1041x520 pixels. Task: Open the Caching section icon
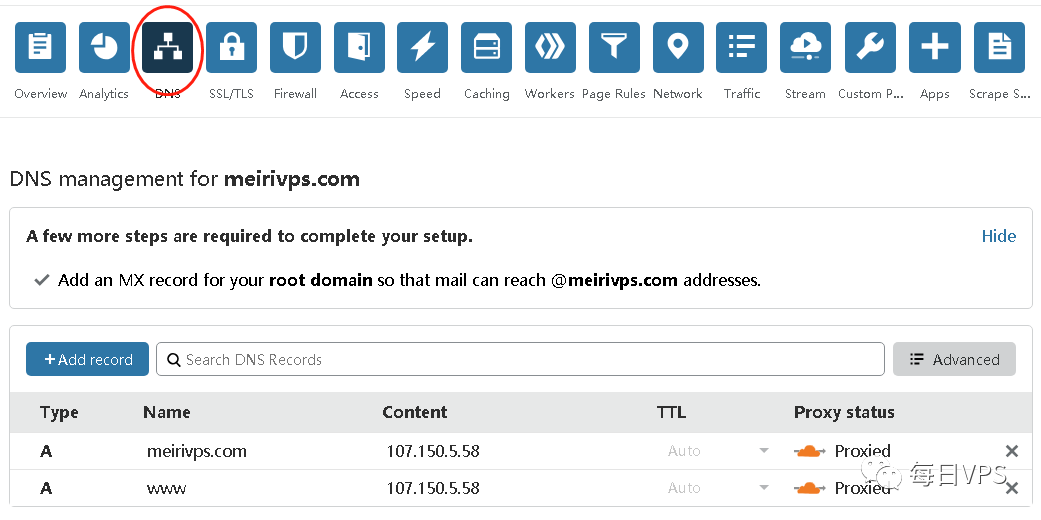click(x=487, y=47)
